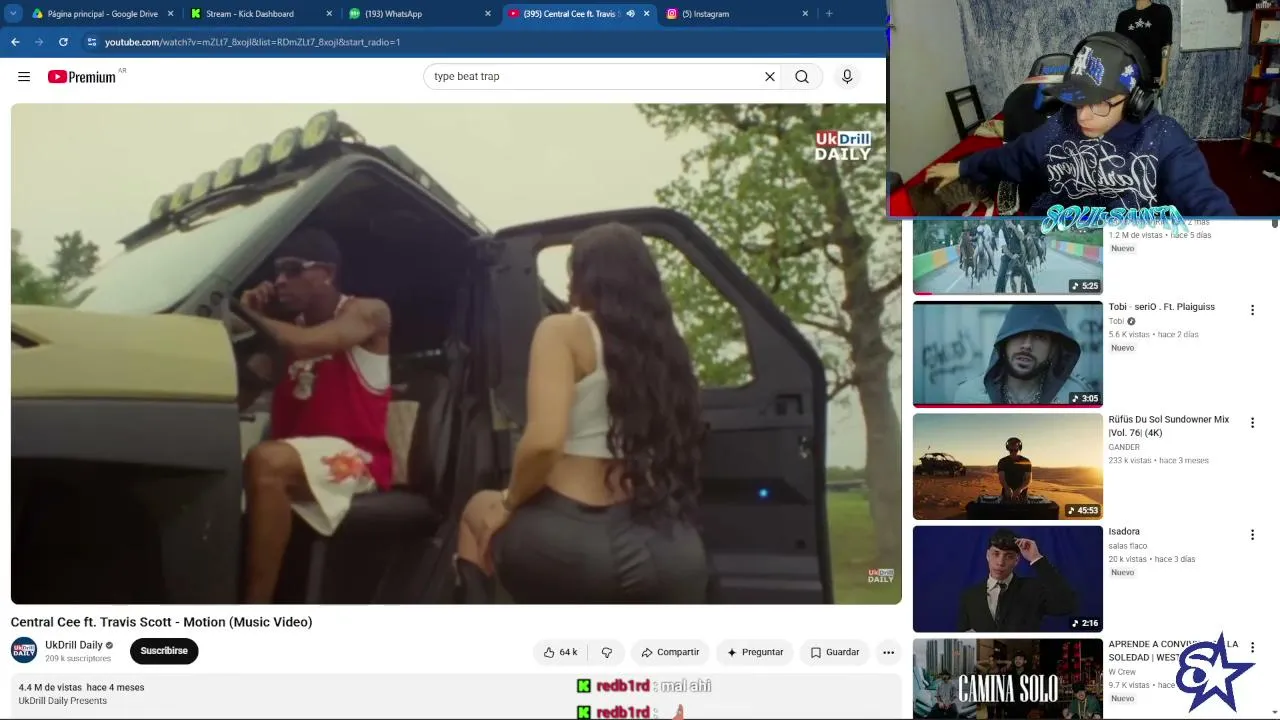Open the Tobi channel link
1280x720 pixels.
(x=1116, y=321)
